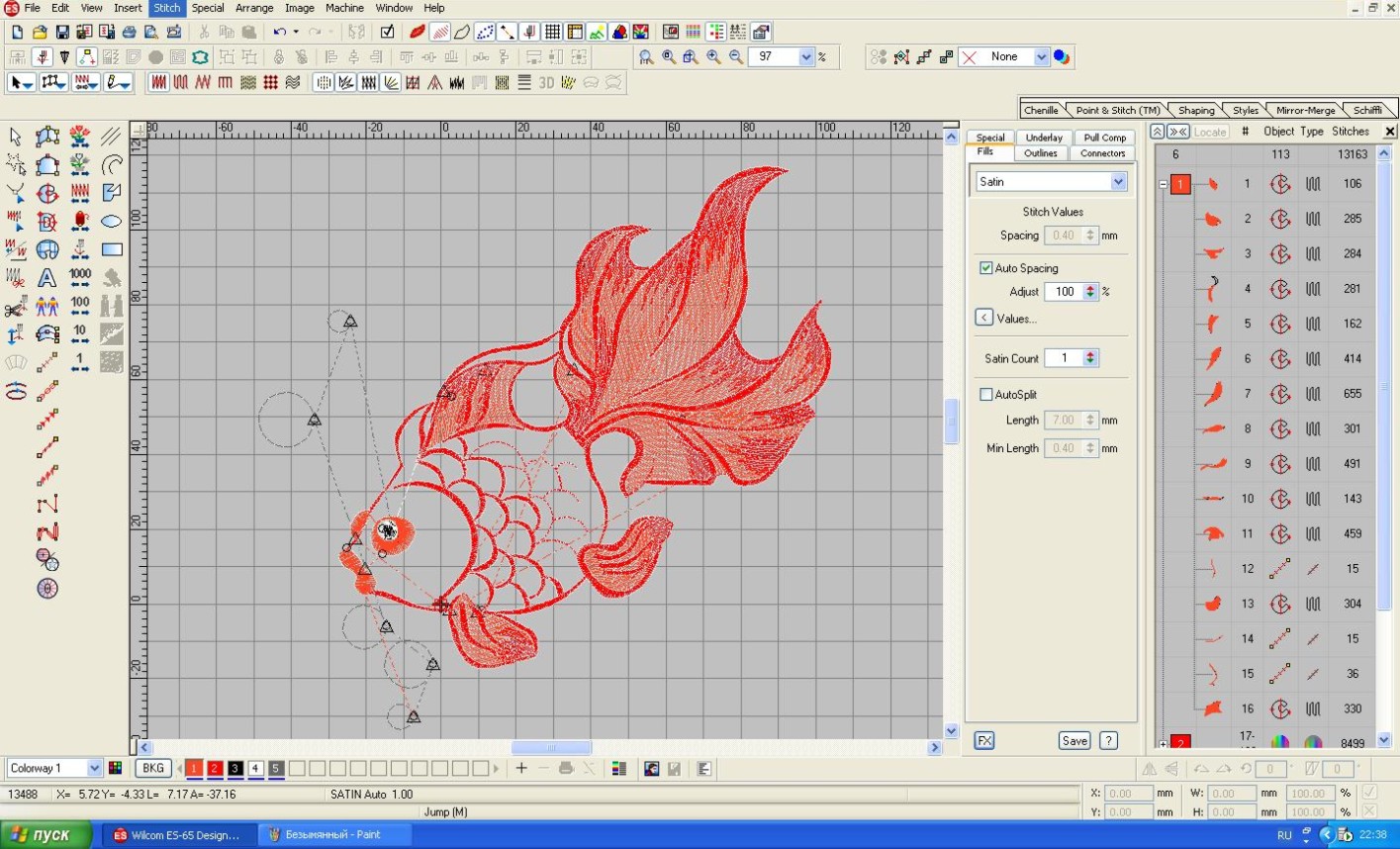Select the Rectangle shape tool

coord(111,250)
